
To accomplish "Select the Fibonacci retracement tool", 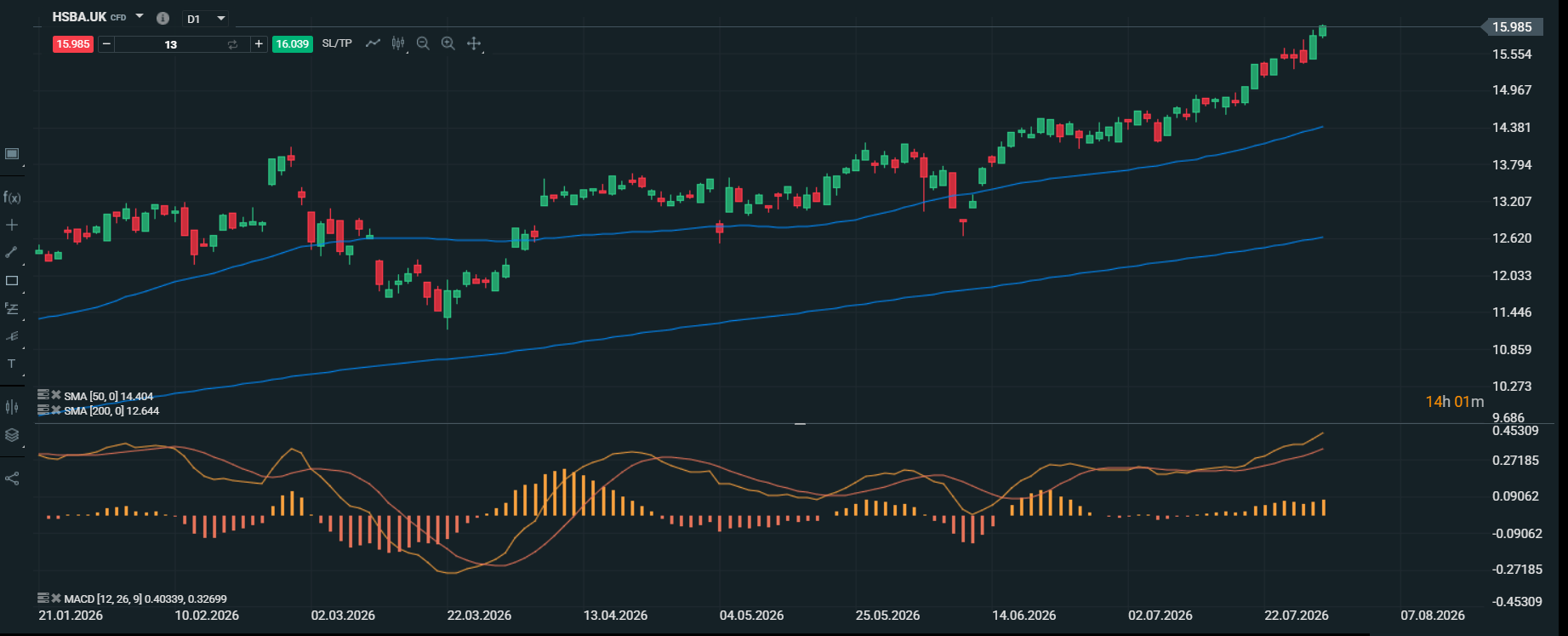I will (12, 308).
